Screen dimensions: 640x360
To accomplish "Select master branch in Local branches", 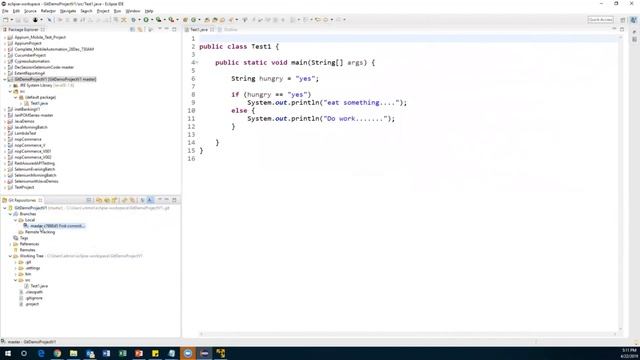I will coord(57,226).
